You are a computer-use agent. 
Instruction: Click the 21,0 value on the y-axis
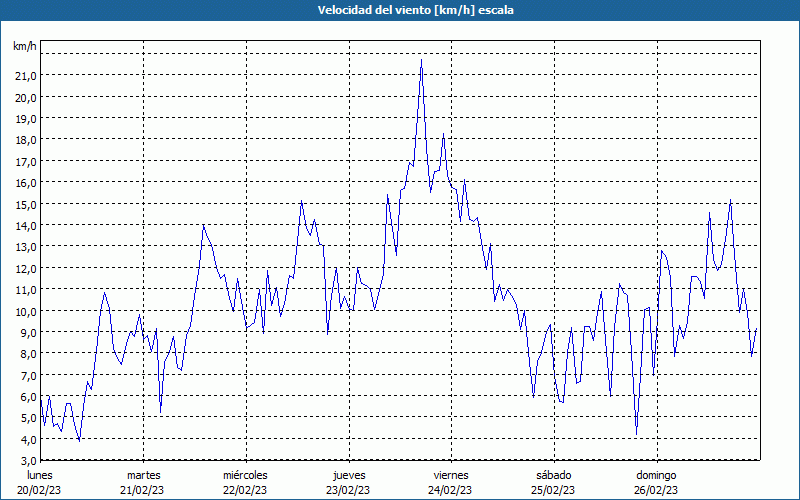pos(26,76)
